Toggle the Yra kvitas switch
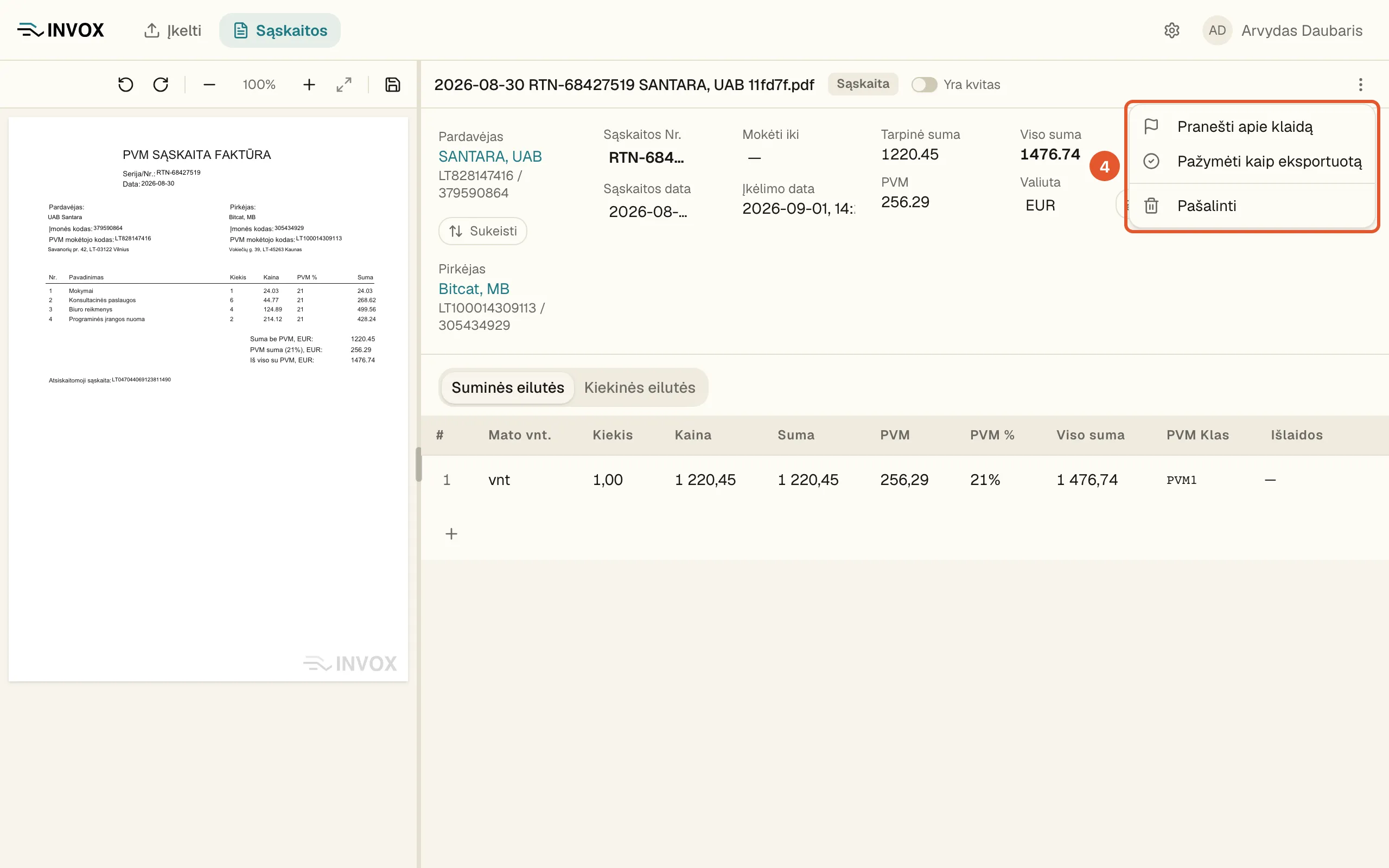Image resolution: width=1389 pixels, height=868 pixels. coord(924,85)
